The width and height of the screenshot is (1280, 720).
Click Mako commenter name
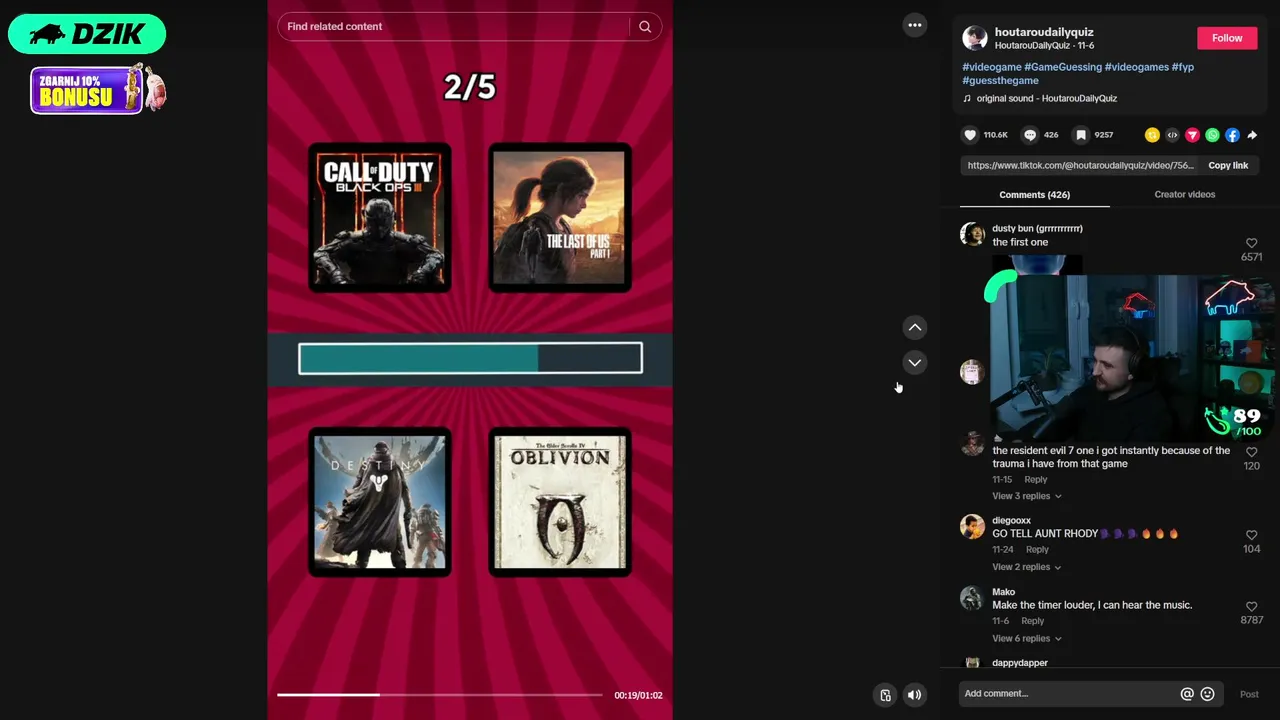[1003, 591]
